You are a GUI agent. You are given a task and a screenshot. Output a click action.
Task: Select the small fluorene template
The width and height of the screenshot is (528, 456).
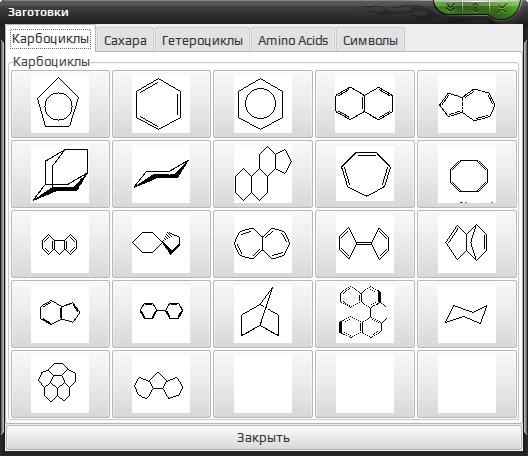coord(60,244)
